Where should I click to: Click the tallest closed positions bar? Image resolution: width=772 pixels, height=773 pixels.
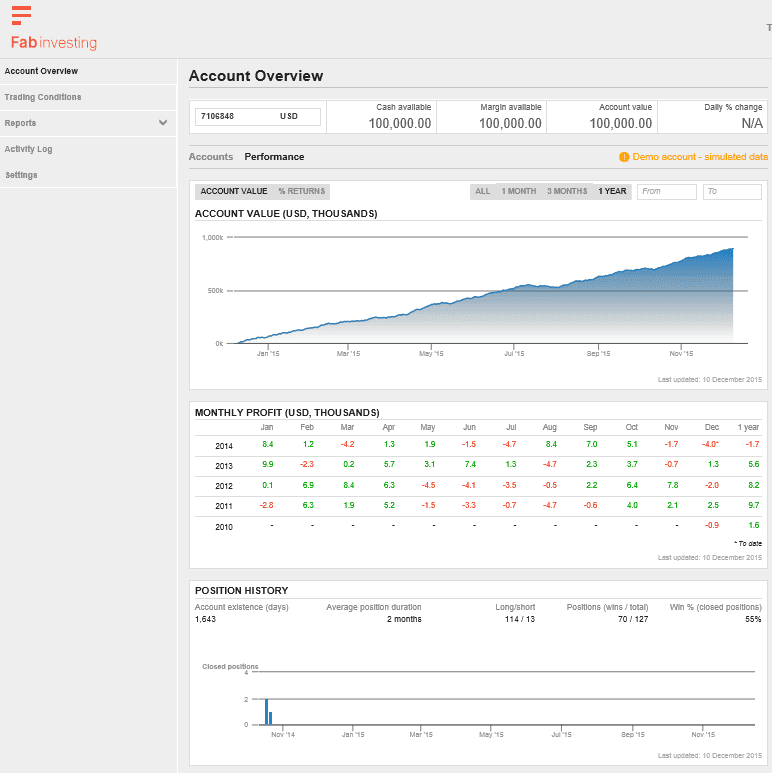coord(266,711)
